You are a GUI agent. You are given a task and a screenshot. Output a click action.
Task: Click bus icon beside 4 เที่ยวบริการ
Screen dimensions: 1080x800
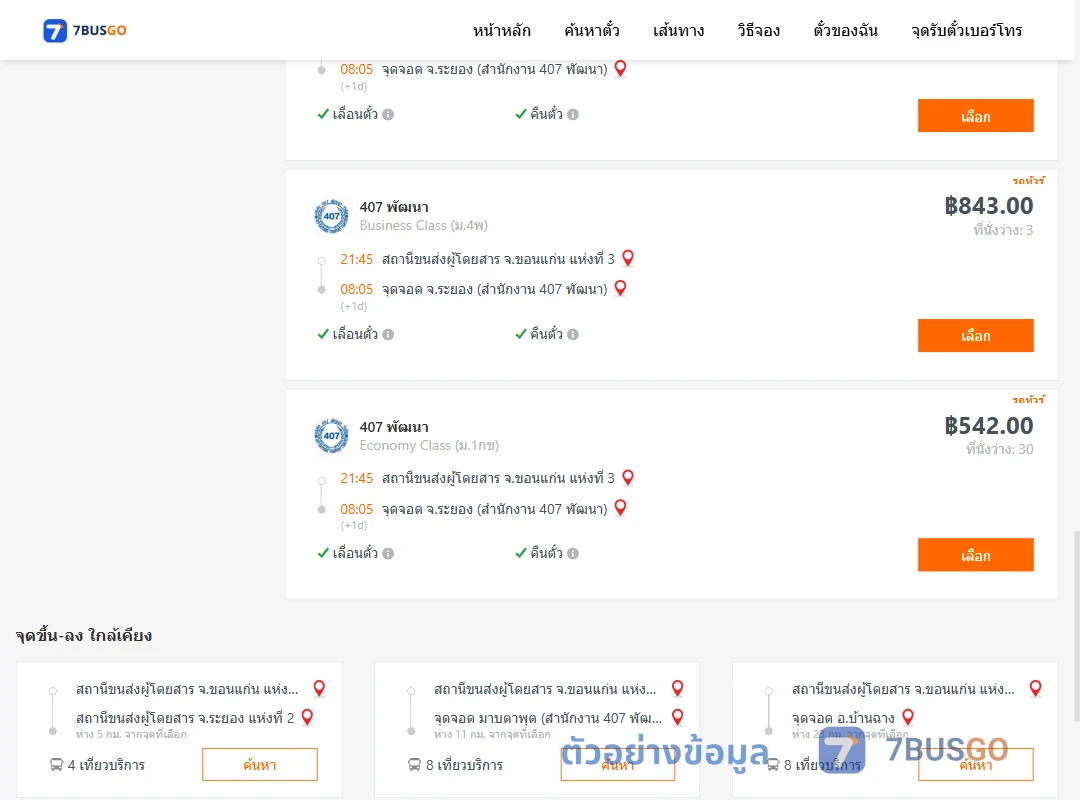[56, 765]
